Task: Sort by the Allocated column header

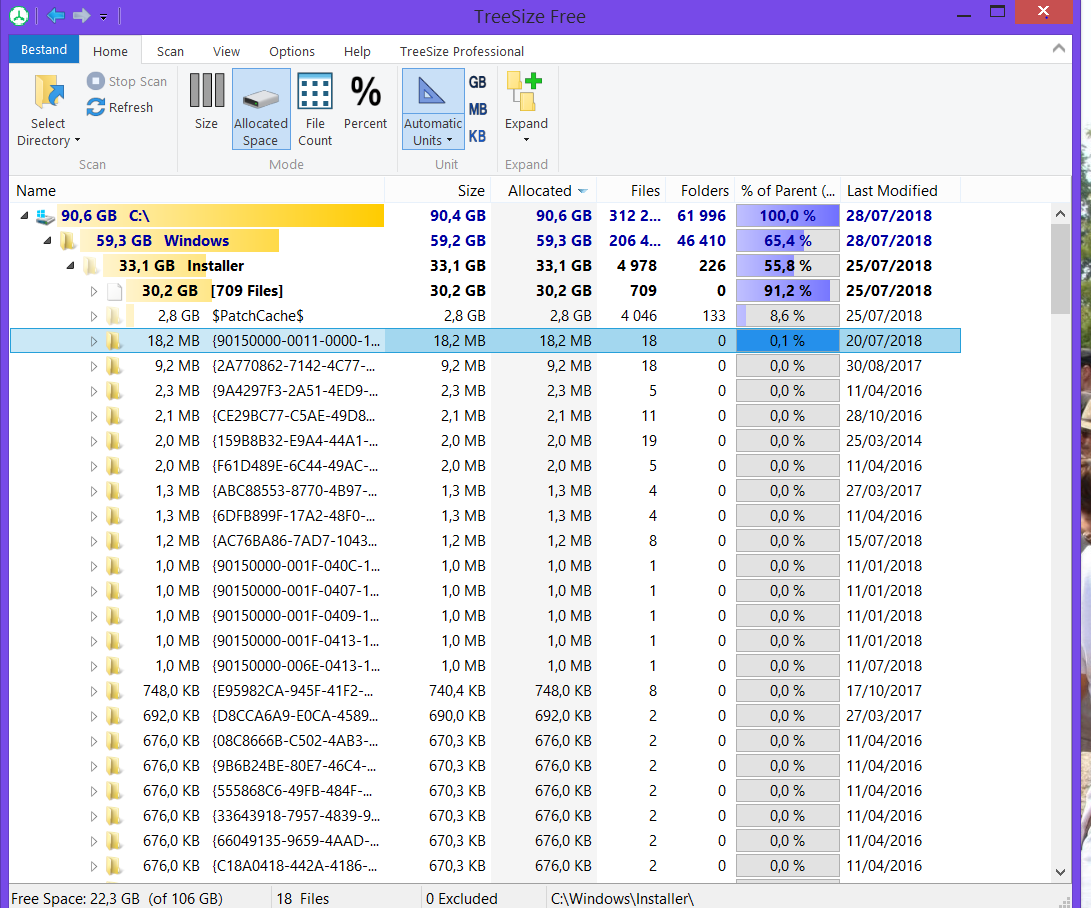Action: click(543, 191)
